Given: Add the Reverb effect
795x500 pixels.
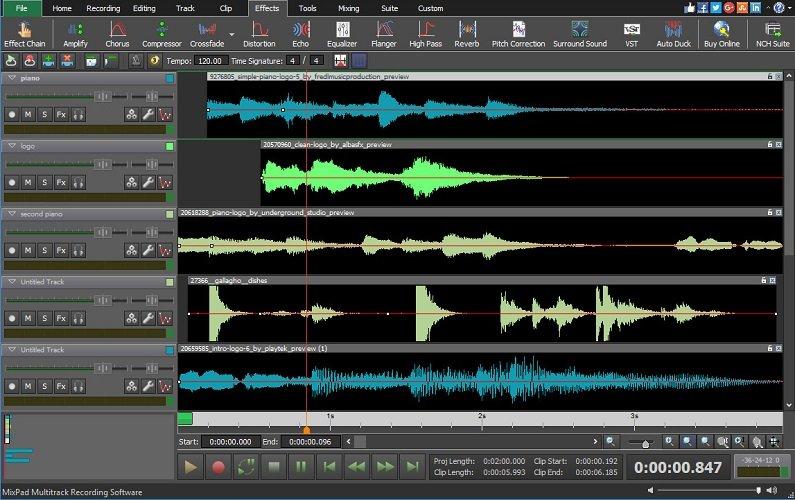Looking at the screenshot, I should pyautogui.click(x=467, y=34).
